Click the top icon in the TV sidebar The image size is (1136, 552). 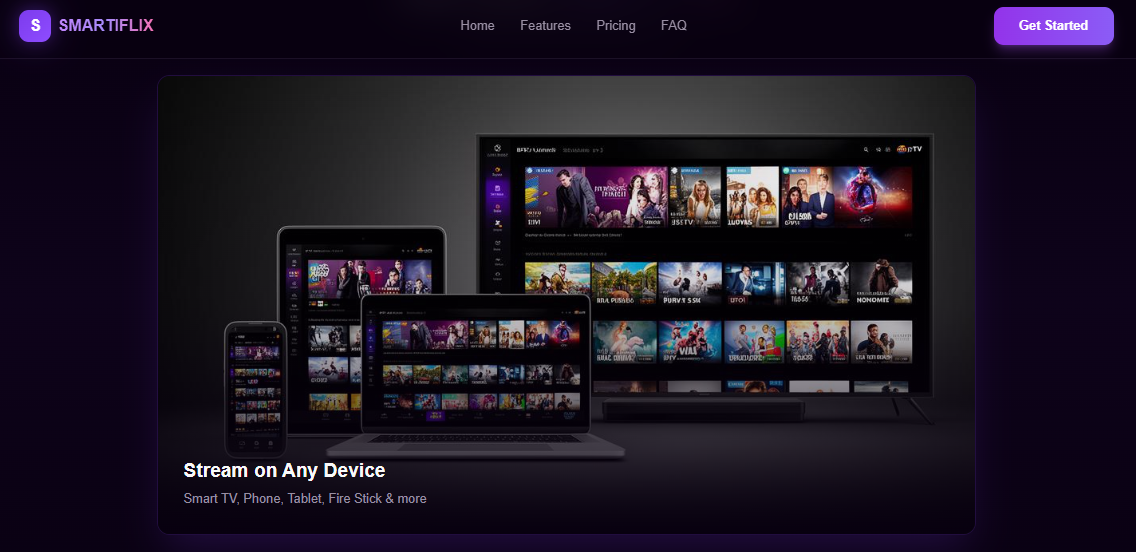coord(497,150)
